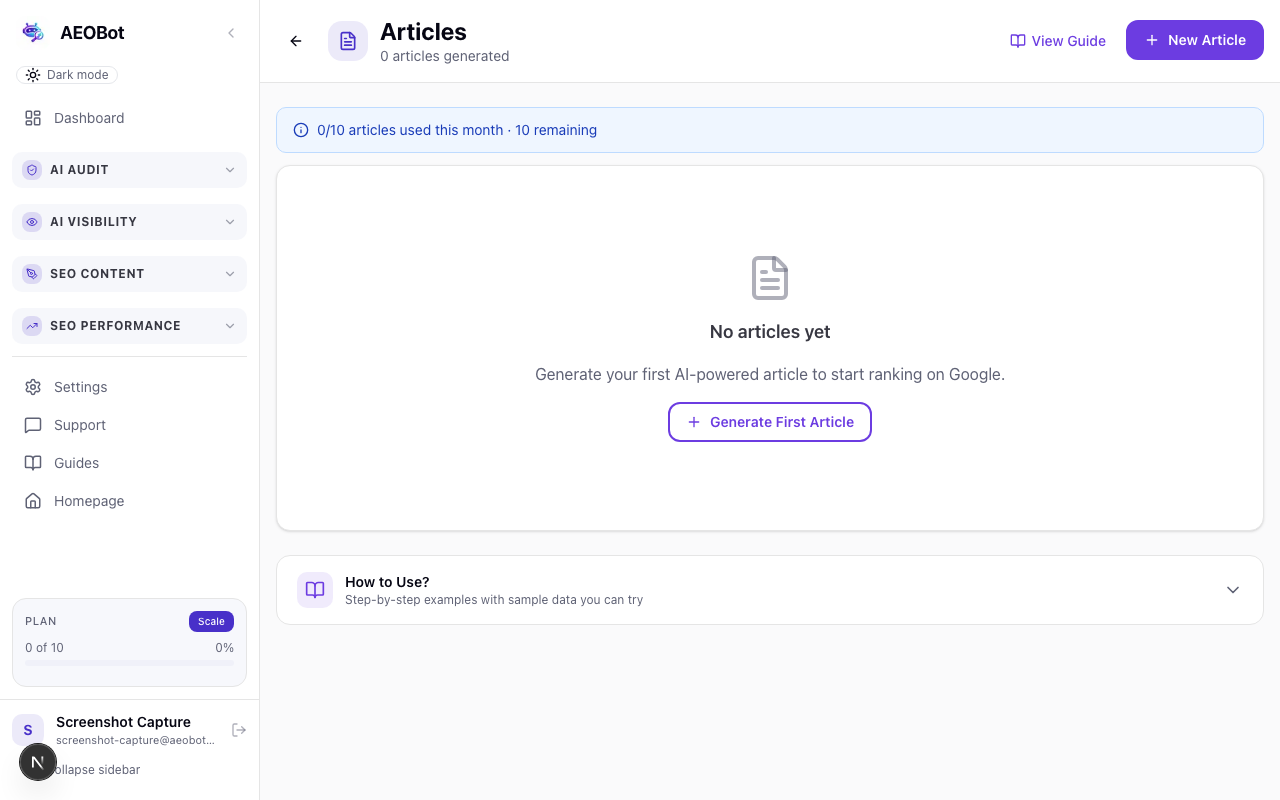This screenshot has width=1280, height=800.
Task: Open the Next.js dev tools badge
Action: click(x=38, y=762)
